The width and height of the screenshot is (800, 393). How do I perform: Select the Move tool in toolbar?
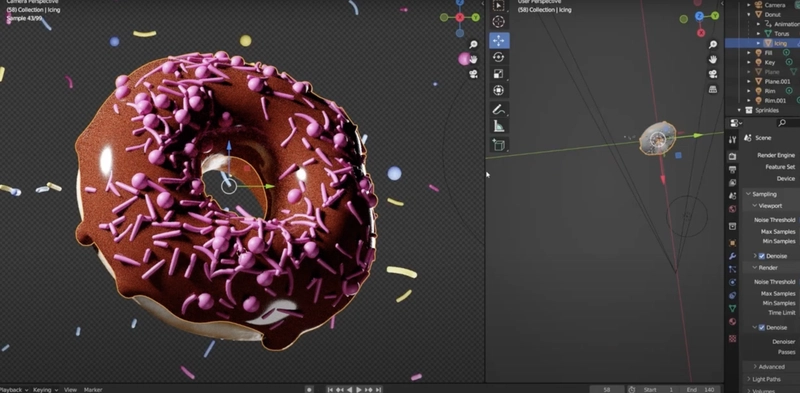coord(498,40)
